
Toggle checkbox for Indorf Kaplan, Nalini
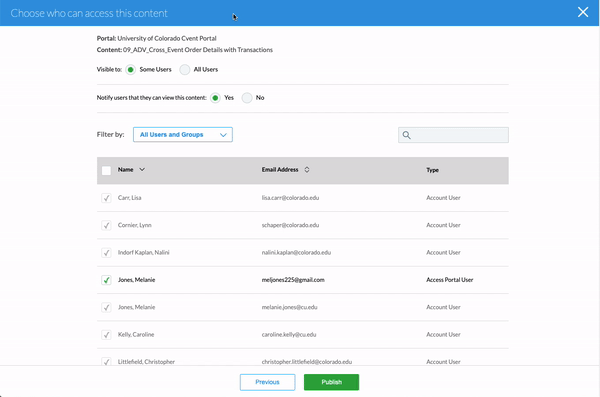pyautogui.click(x=106, y=253)
